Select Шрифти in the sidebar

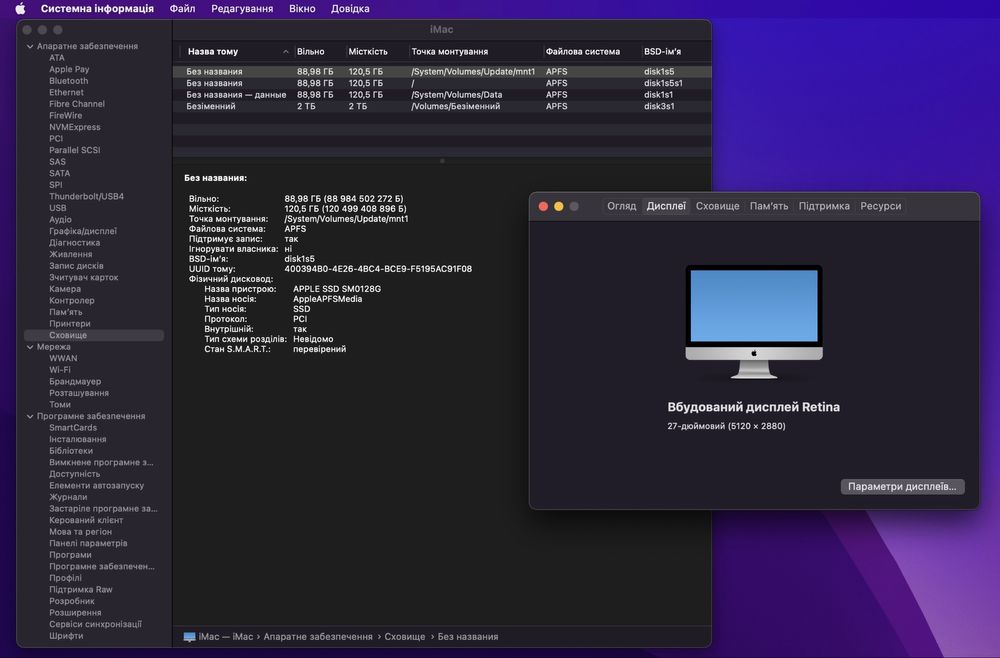click(66, 636)
